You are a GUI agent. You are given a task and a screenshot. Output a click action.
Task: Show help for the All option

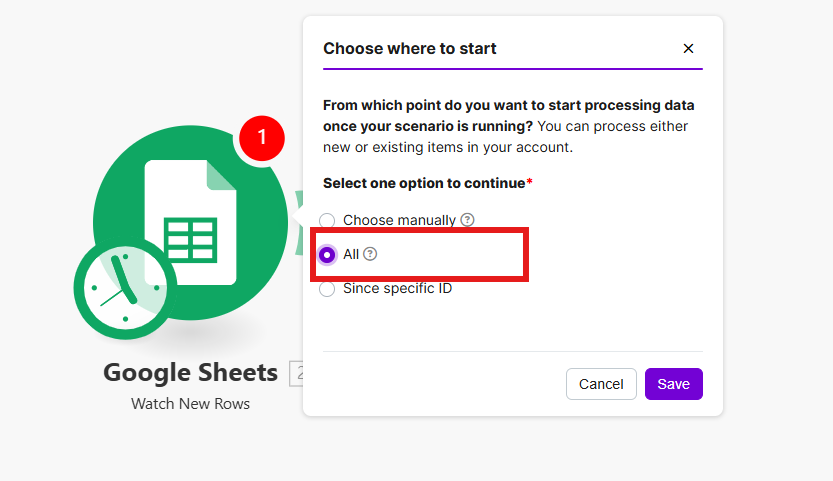click(370, 254)
